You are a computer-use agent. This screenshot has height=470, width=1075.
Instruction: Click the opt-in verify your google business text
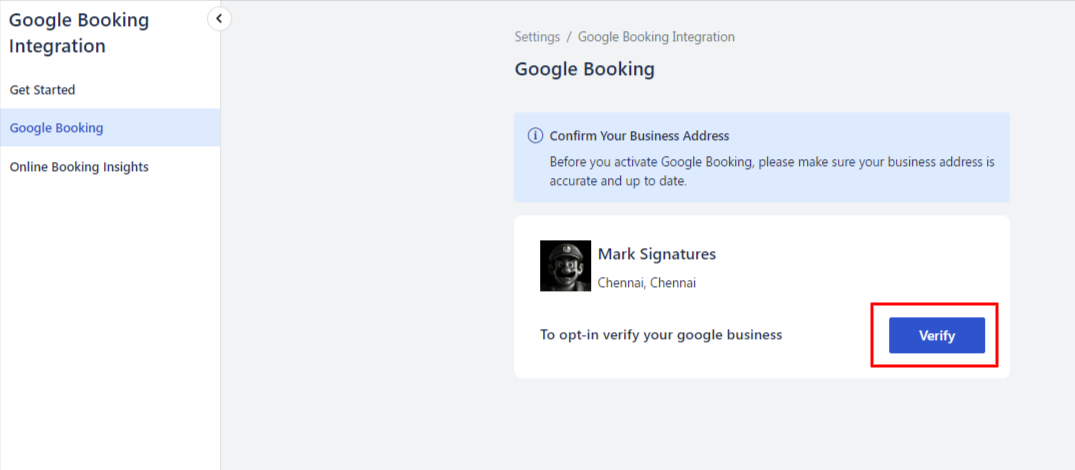click(x=661, y=335)
